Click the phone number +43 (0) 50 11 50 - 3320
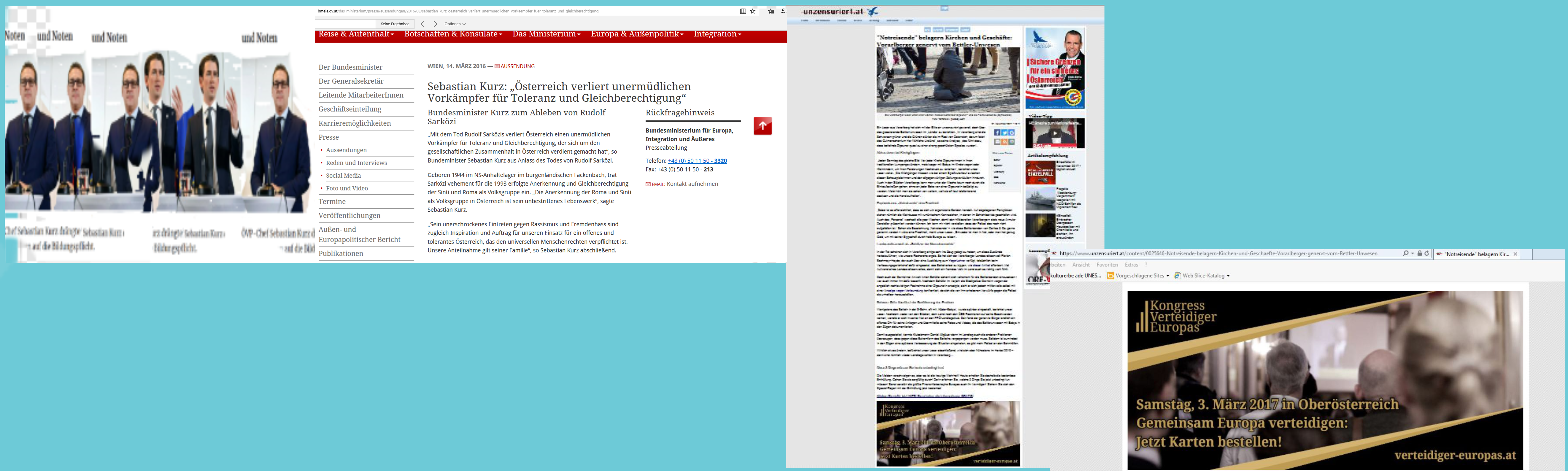This screenshot has height=471, width=1568. pyautogui.click(x=697, y=161)
